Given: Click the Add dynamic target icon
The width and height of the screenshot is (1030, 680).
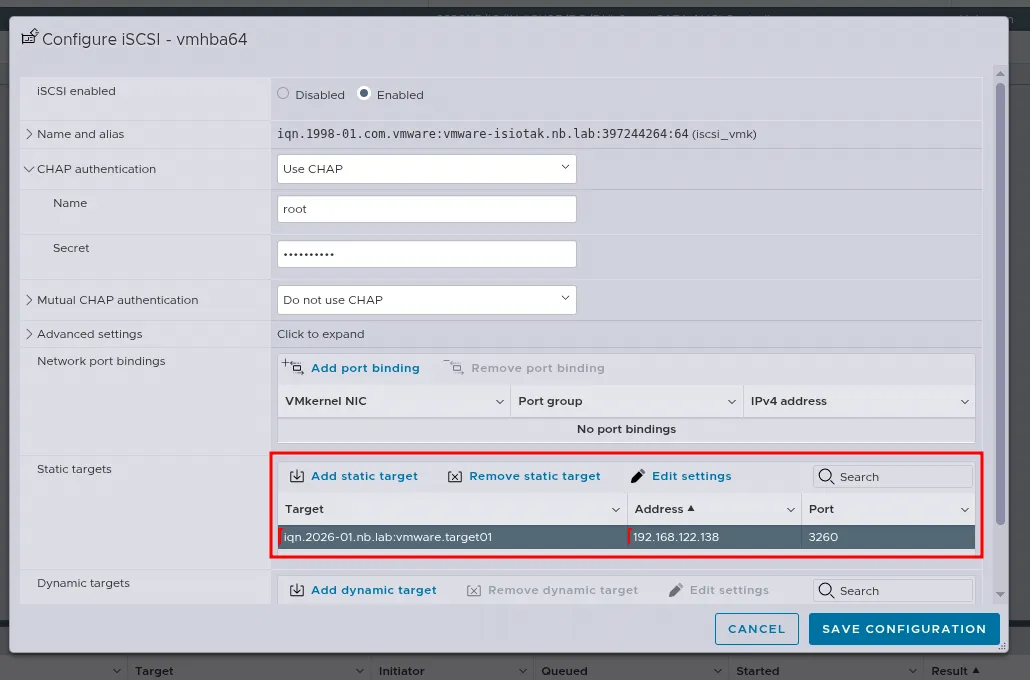Looking at the screenshot, I should coord(297,590).
